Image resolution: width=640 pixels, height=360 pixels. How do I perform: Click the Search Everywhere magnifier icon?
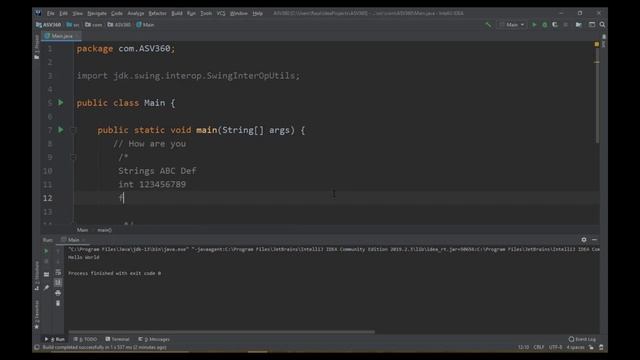point(602,25)
